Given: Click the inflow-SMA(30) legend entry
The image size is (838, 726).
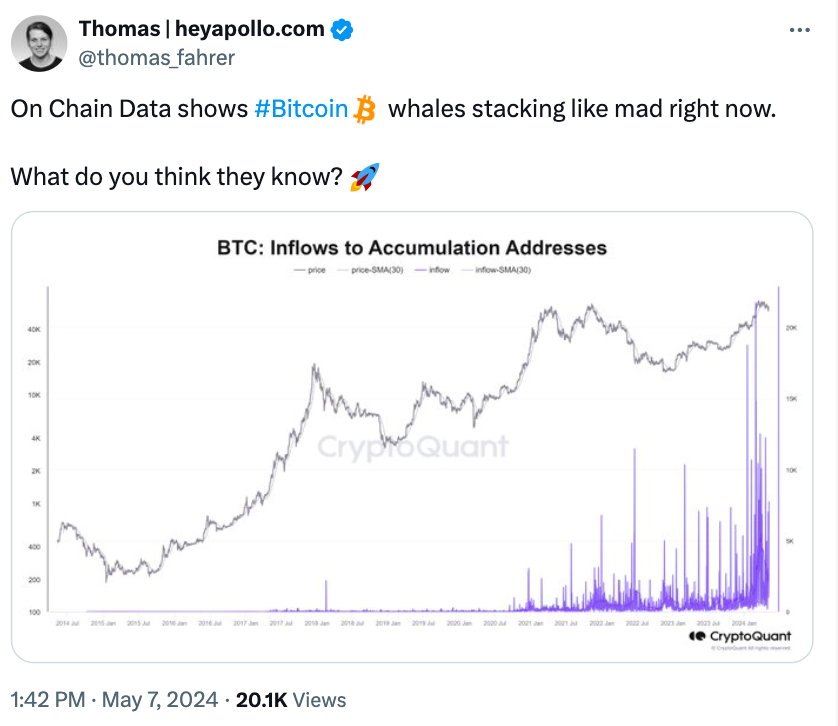Looking at the screenshot, I should 496,270.
